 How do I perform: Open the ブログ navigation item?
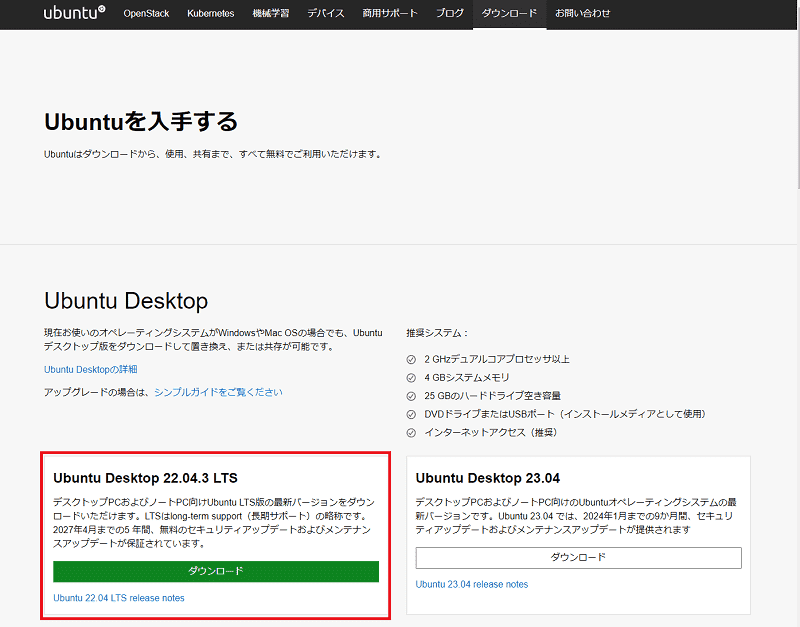click(x=449, y=13)
